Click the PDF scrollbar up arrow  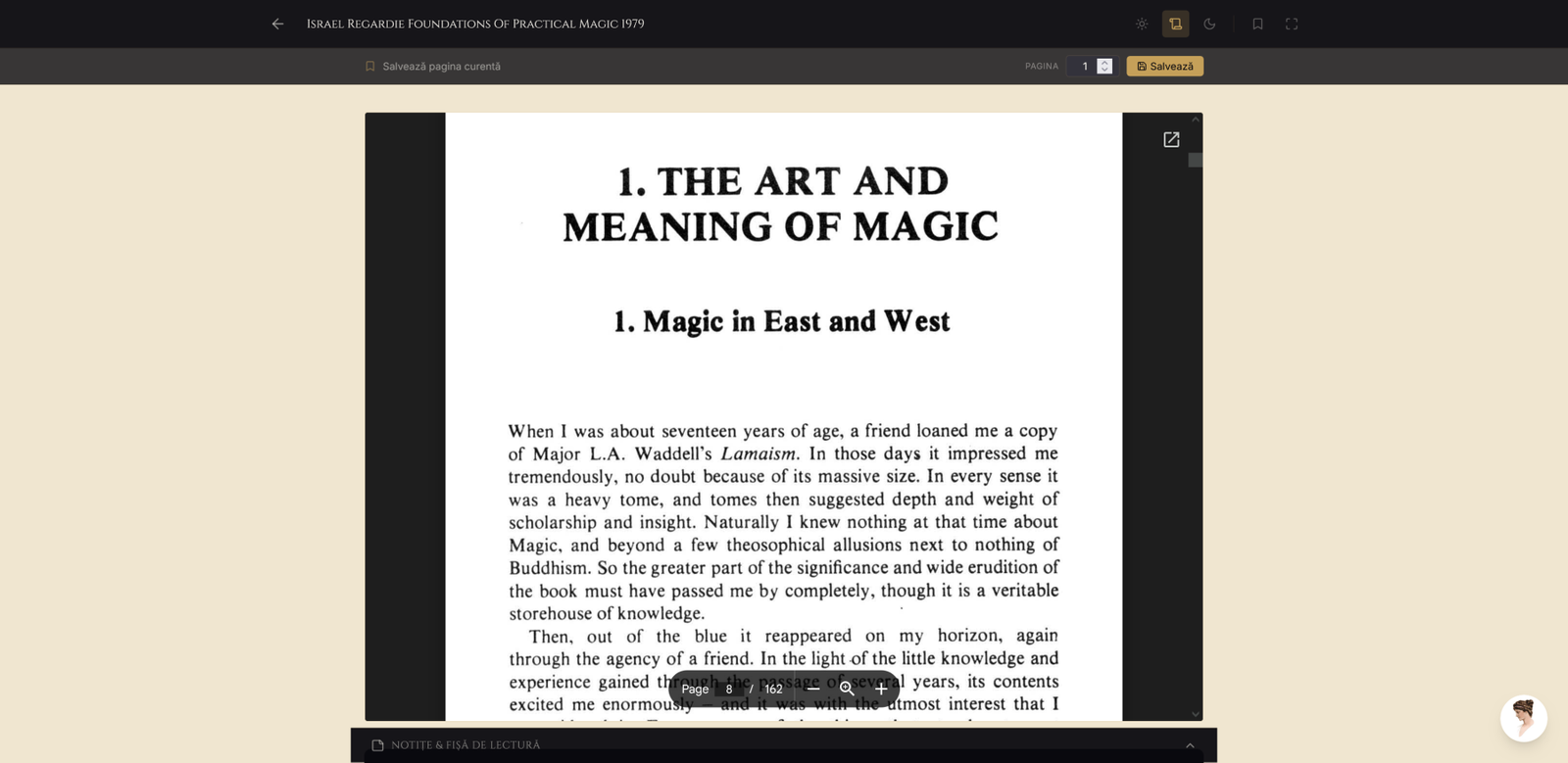click(1196, 119)
